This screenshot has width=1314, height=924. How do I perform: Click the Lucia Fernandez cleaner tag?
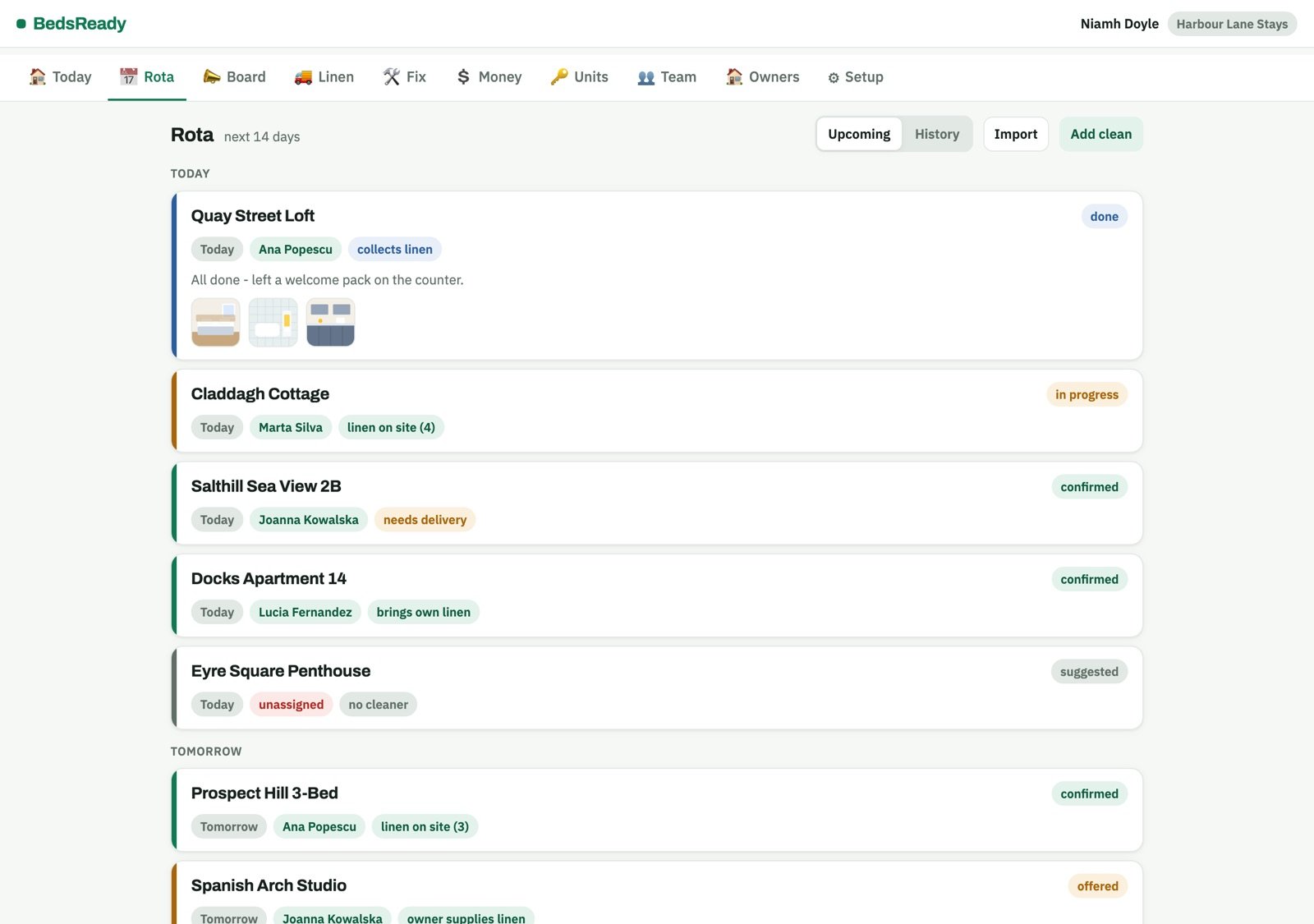(x=305, y=612)
